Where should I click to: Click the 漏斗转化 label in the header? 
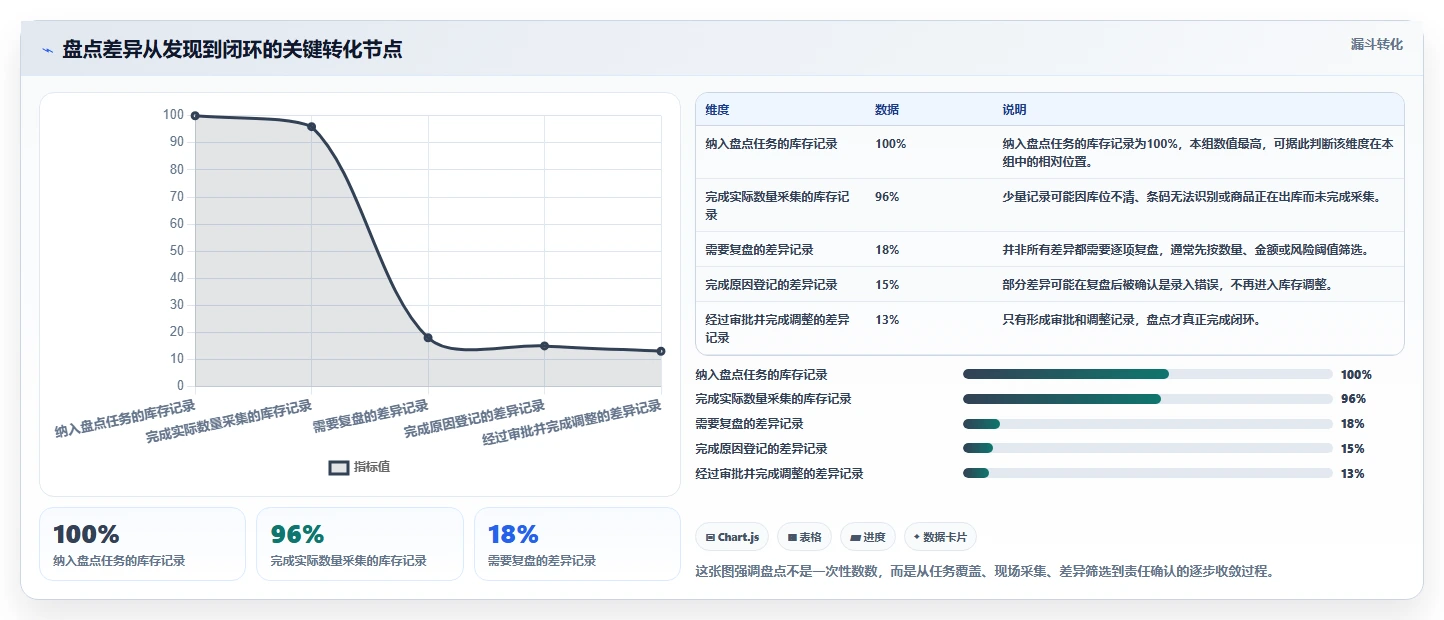[1376, 44]
